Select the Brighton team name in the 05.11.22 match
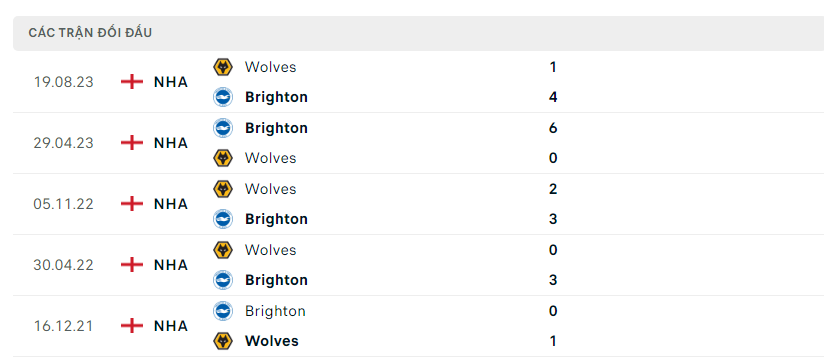824x360 pixels. 276,219
